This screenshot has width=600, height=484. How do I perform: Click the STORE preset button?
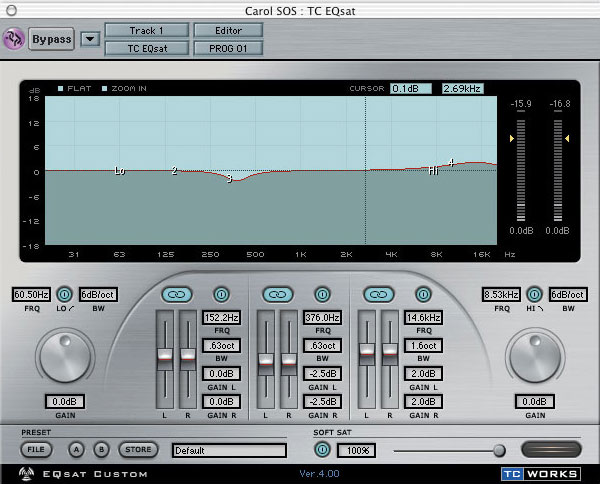click(x=138, y=450)
